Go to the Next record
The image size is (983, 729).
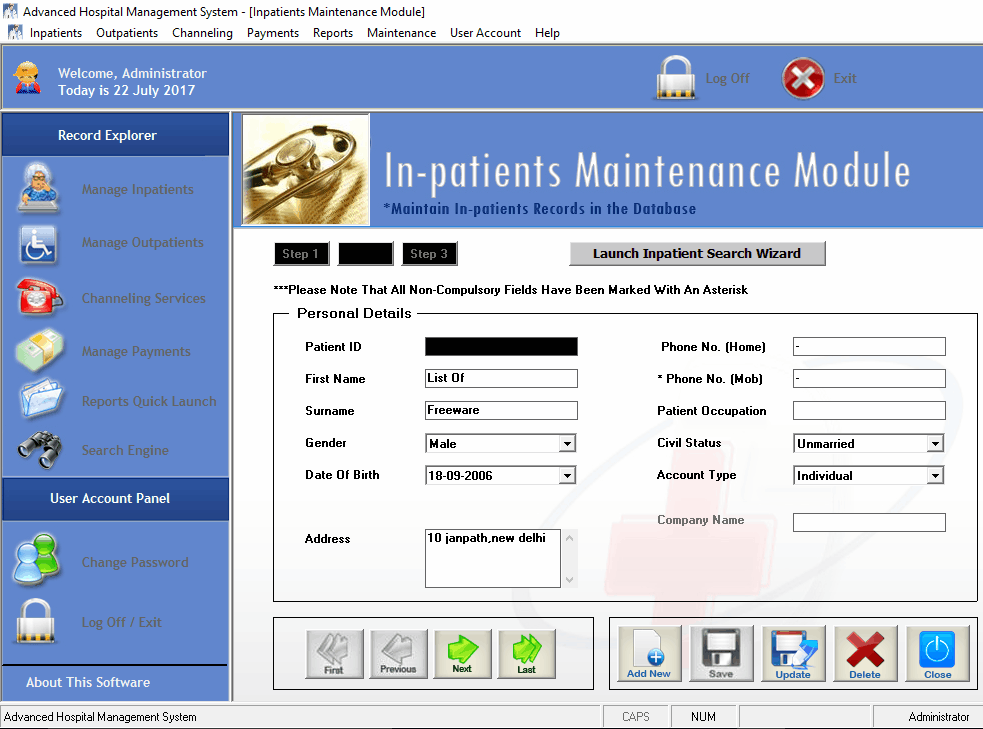click(x=463, y=654)
